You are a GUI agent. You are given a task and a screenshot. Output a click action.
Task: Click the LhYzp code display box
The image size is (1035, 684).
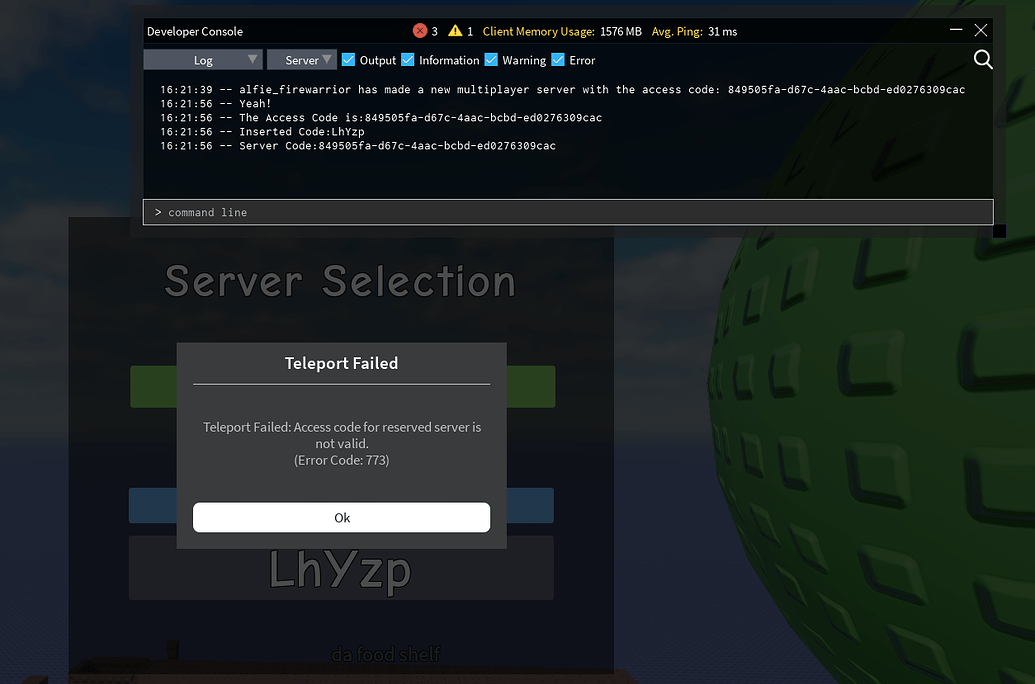(341, 570)
